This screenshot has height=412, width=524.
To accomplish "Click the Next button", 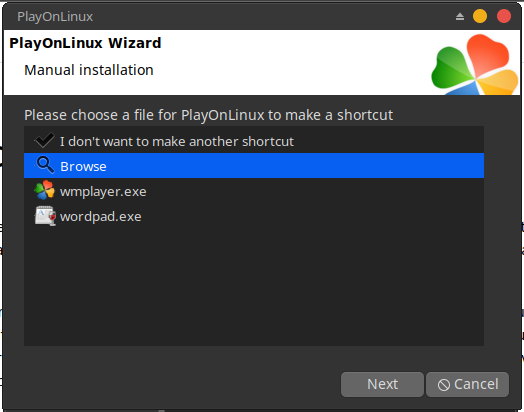I will 382,385.
